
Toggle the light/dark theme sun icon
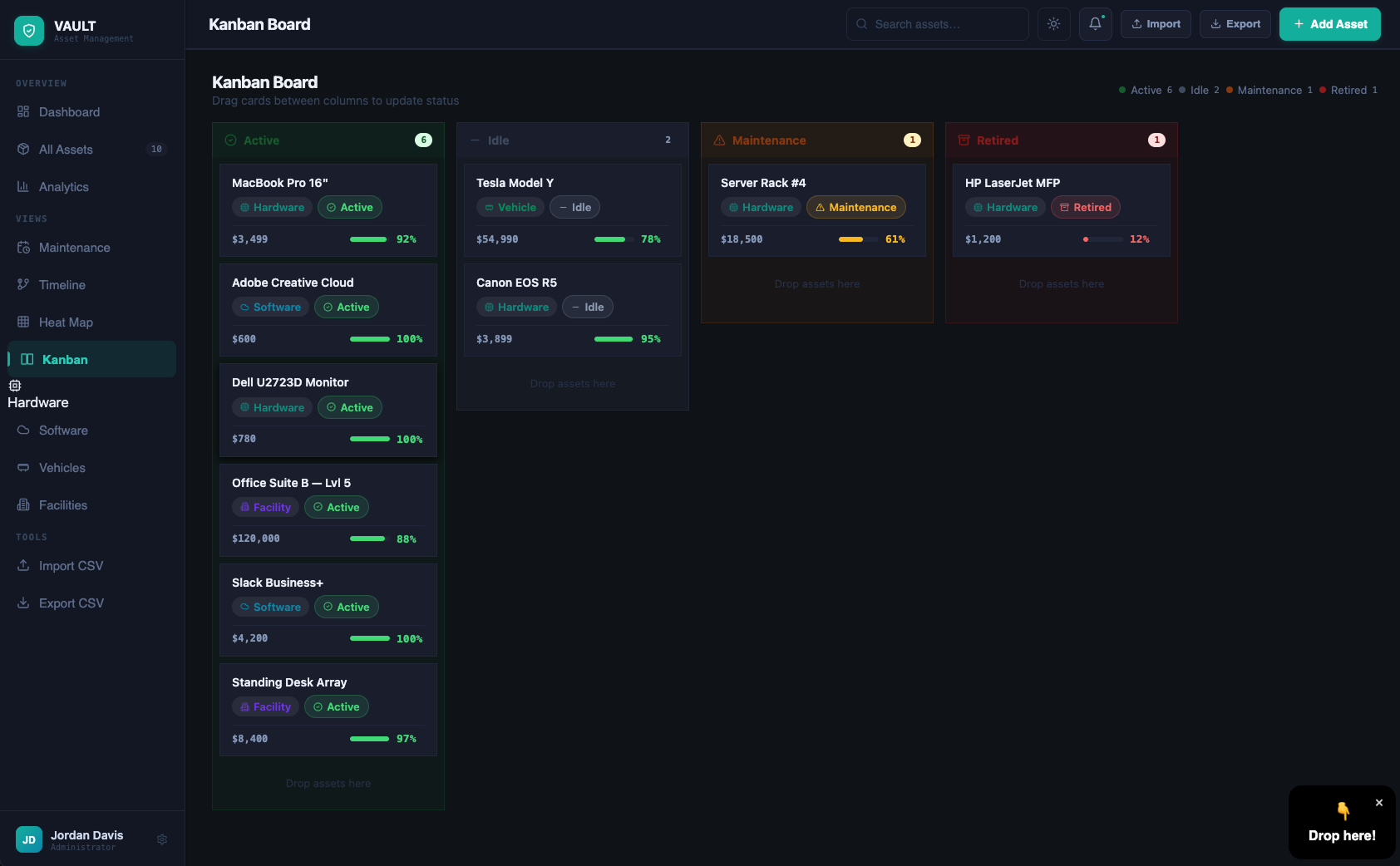[x=1053, y=24]
